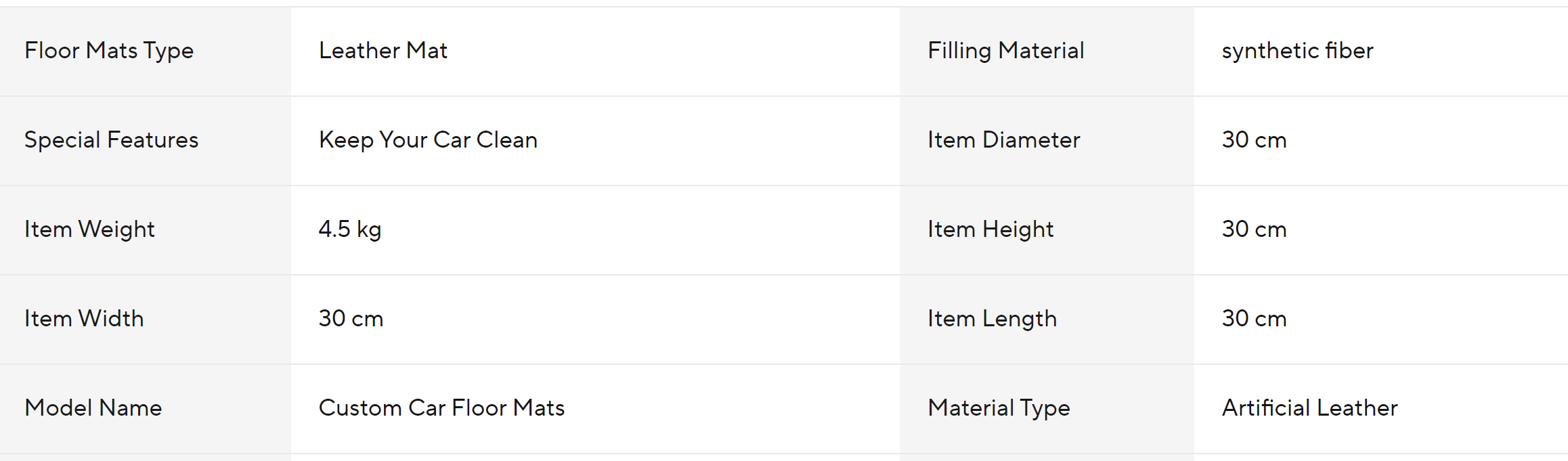The height and width of the screenshot is (461, 1568).
Task: Select the Item Height 30 cm value
Action: pos(1255,229)
